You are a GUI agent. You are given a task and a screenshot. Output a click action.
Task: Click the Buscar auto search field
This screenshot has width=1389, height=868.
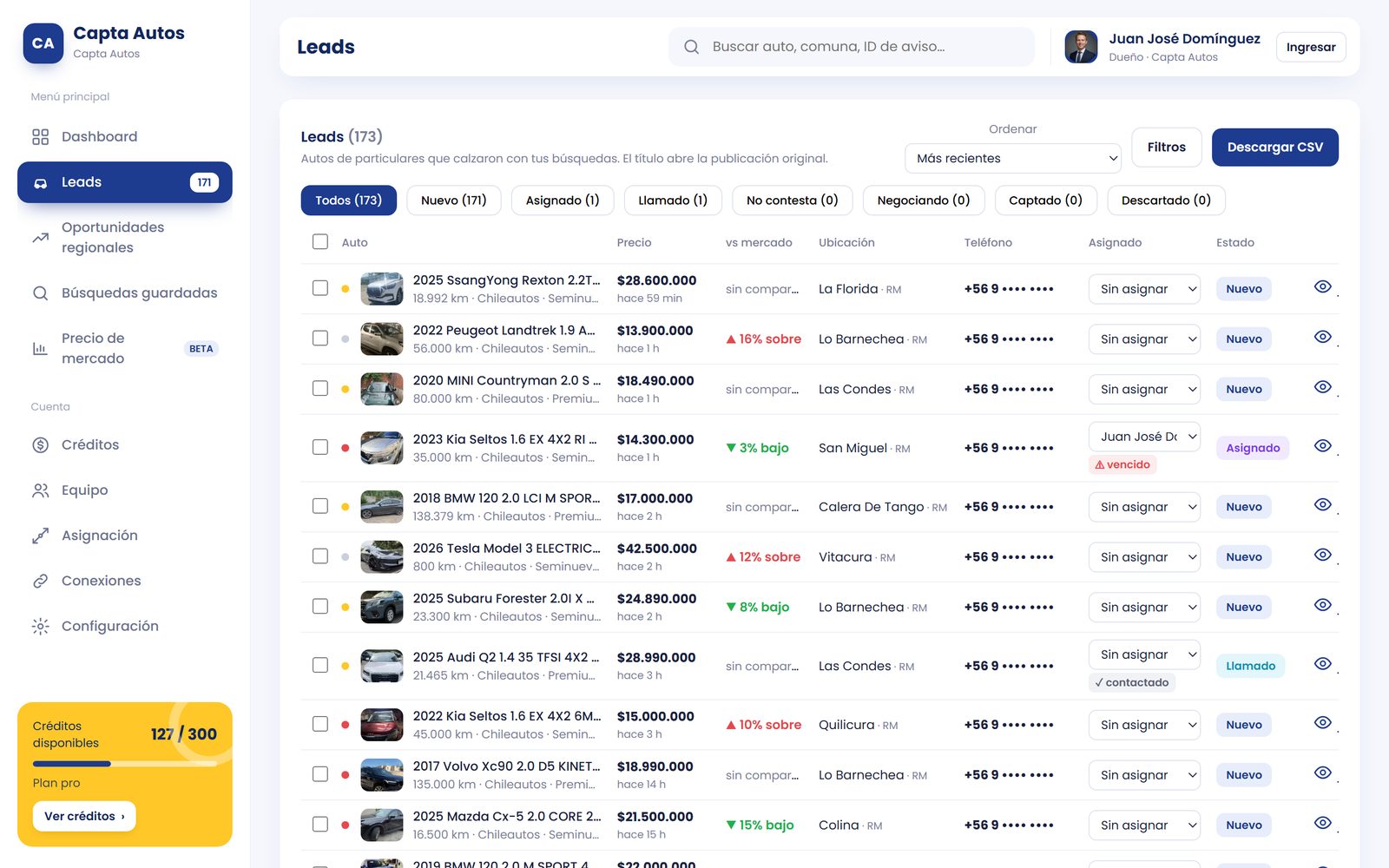pos(852,47)
